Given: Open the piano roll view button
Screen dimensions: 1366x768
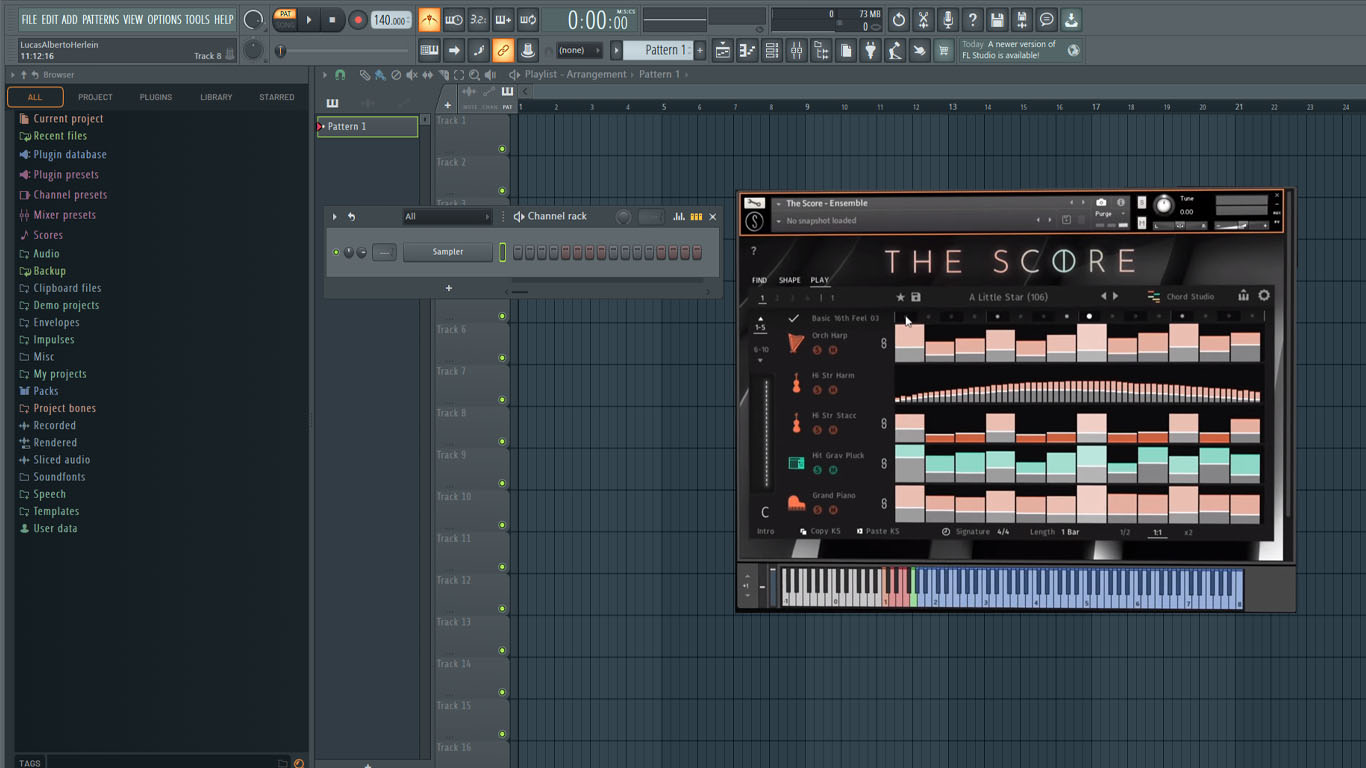Looking at the screenshot, I should (747, 50).
